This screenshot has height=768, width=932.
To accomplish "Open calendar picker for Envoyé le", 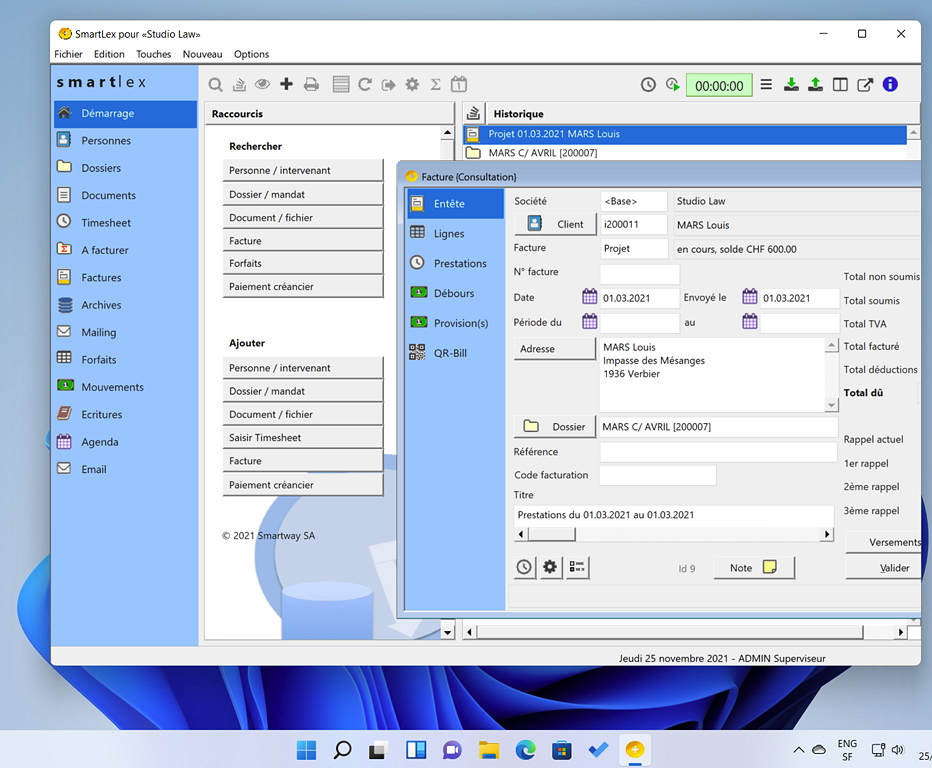I will pyautogui.click(x=750, y=298).
